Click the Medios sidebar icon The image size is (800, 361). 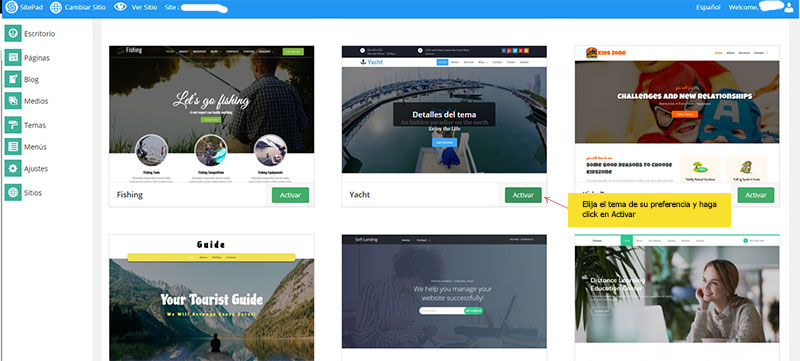click(13, 101)
